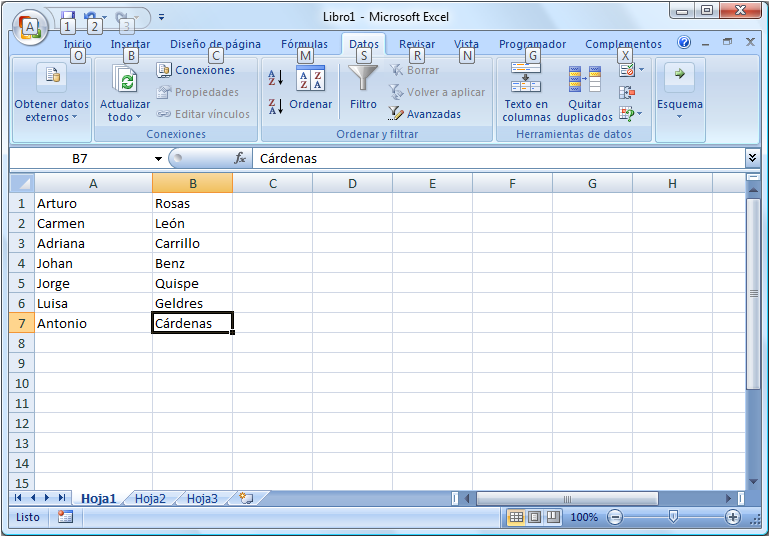Click Quitar duplicados tool

pos(584,93)
